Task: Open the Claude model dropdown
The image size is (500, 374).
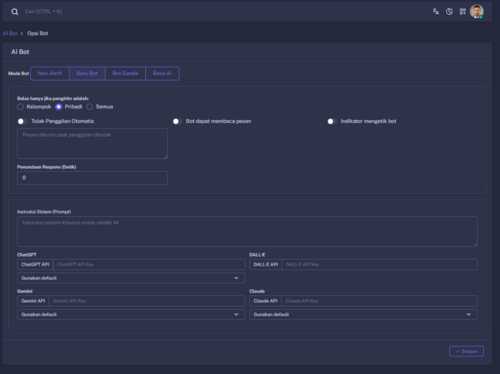Action: coord(363,314)
